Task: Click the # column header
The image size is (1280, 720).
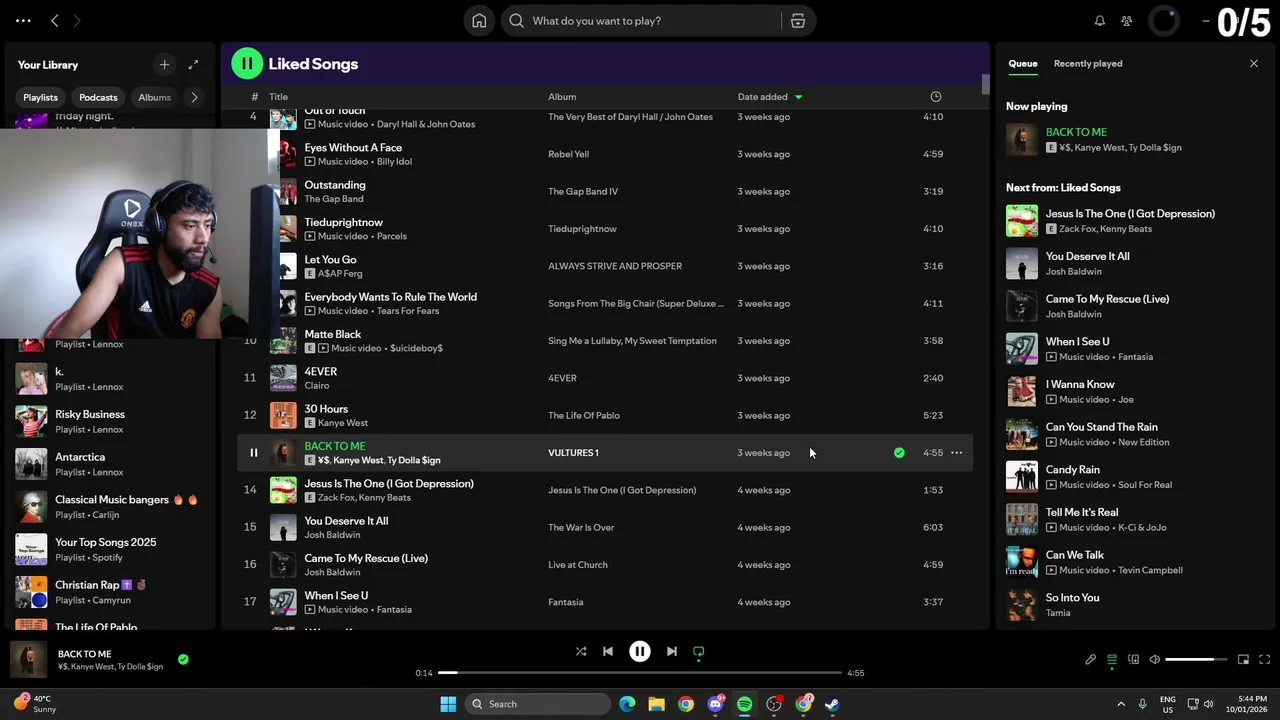Action: [254, 97]
